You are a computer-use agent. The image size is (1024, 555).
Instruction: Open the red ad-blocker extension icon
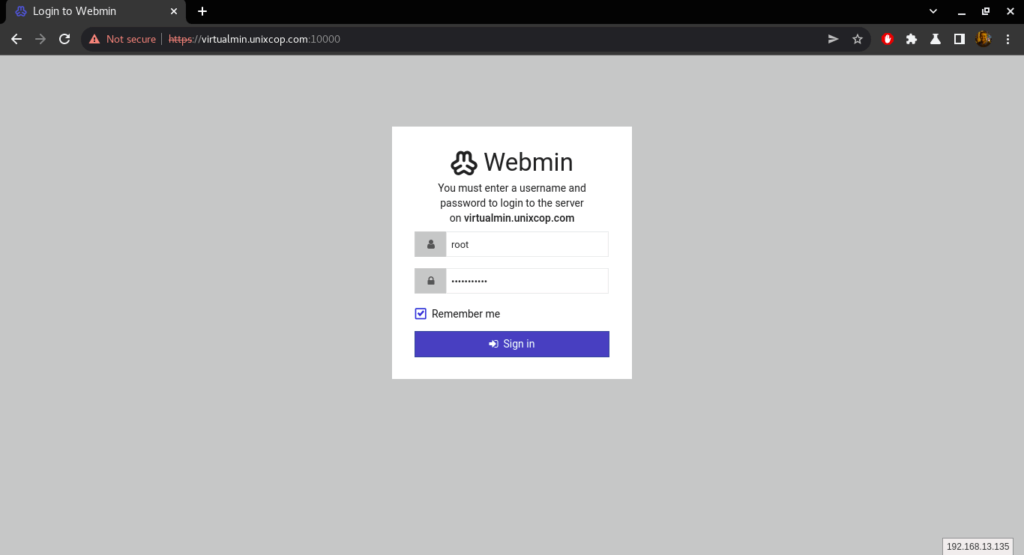tap(888, 39)
